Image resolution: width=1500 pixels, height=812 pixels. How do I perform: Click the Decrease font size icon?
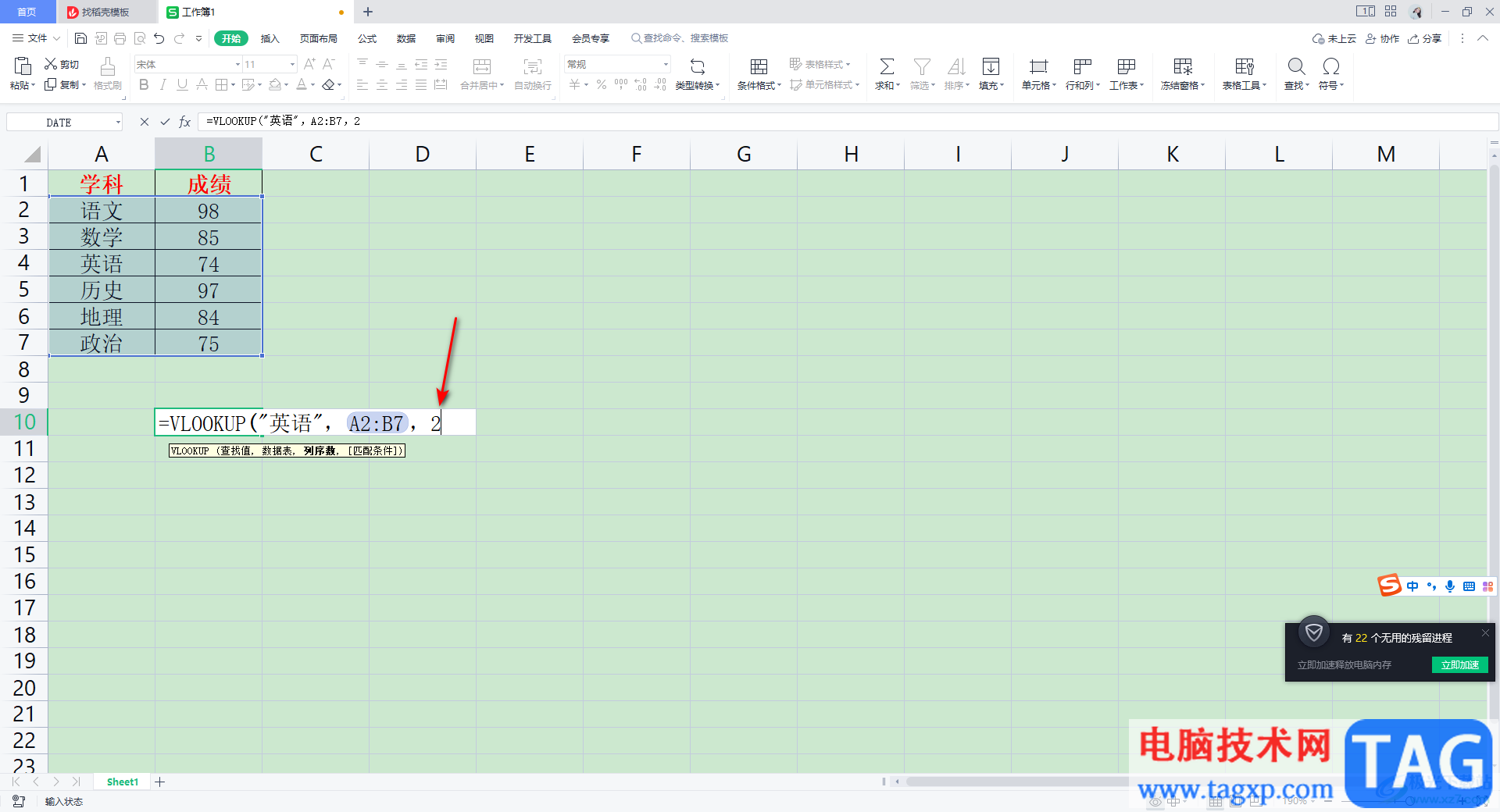329,64
